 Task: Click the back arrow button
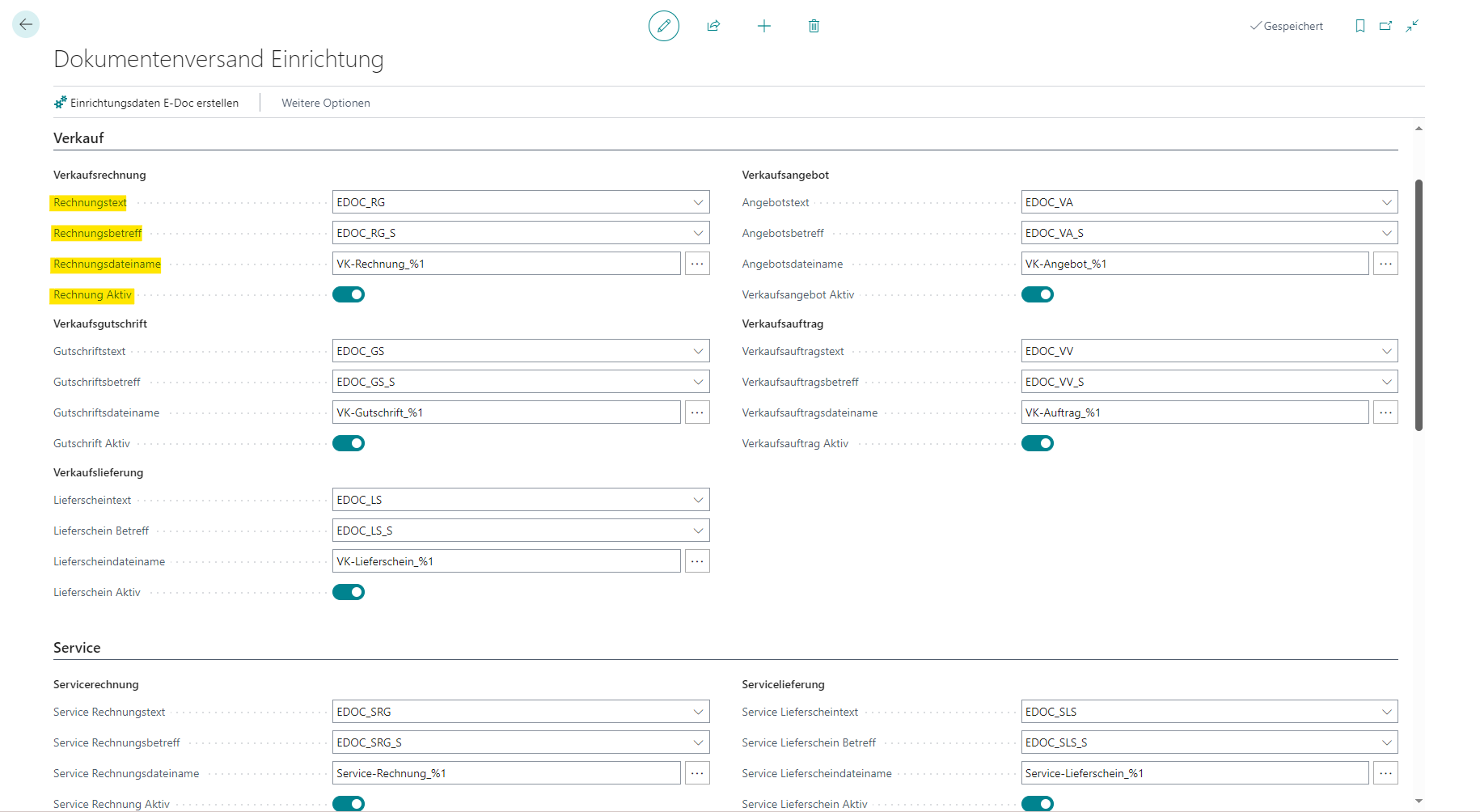pos(26,25)
